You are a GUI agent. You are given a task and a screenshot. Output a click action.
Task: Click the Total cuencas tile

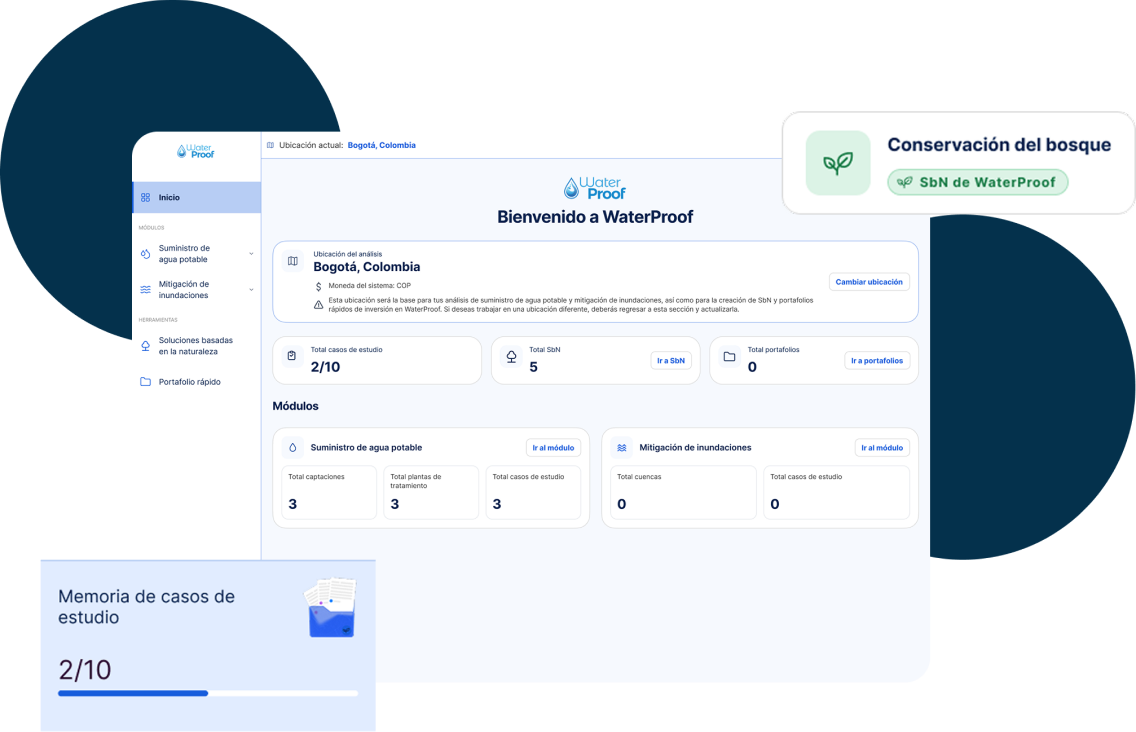tap(682, 493)
